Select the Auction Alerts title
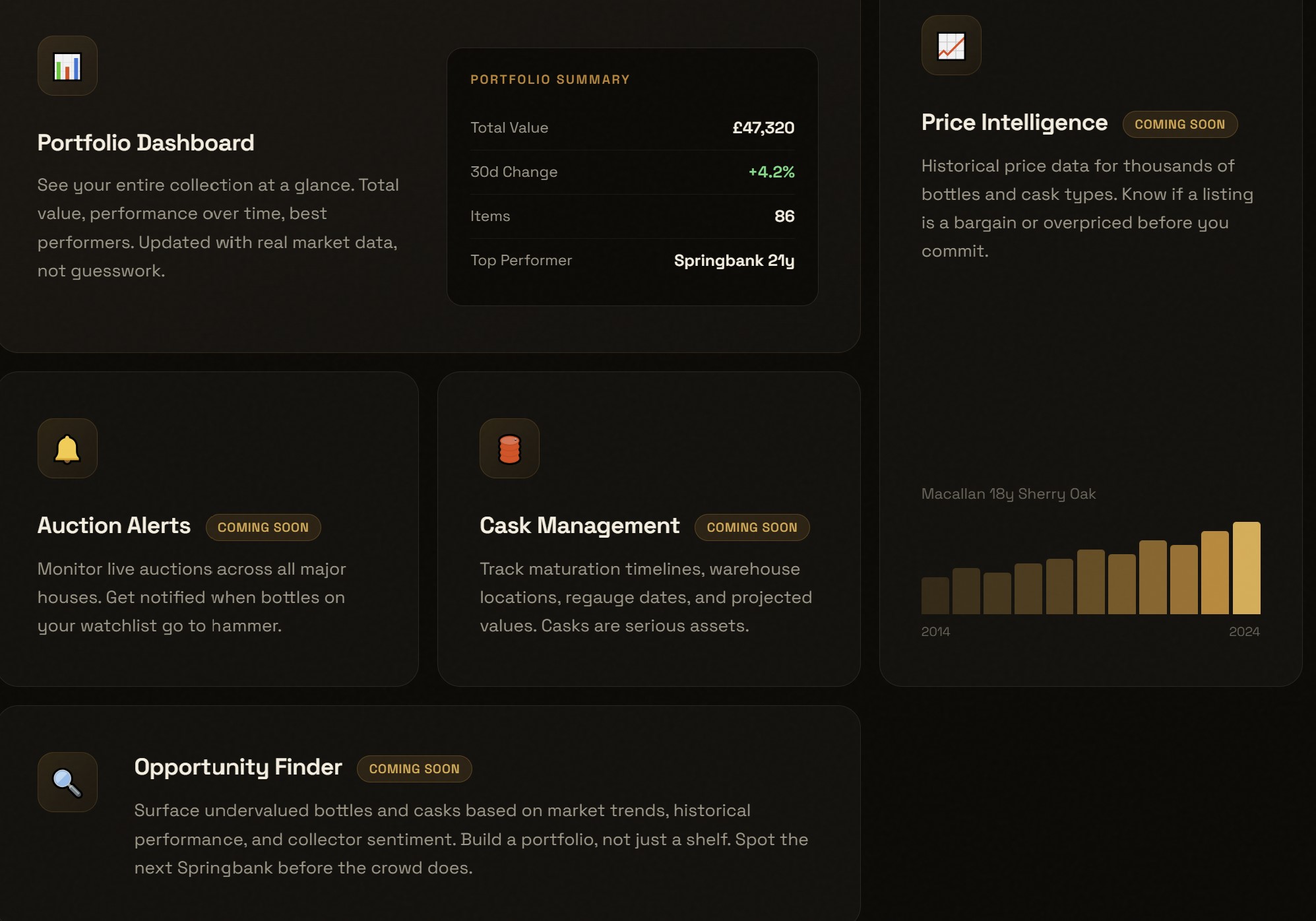 pyautogui.click(x=114, y=526)
